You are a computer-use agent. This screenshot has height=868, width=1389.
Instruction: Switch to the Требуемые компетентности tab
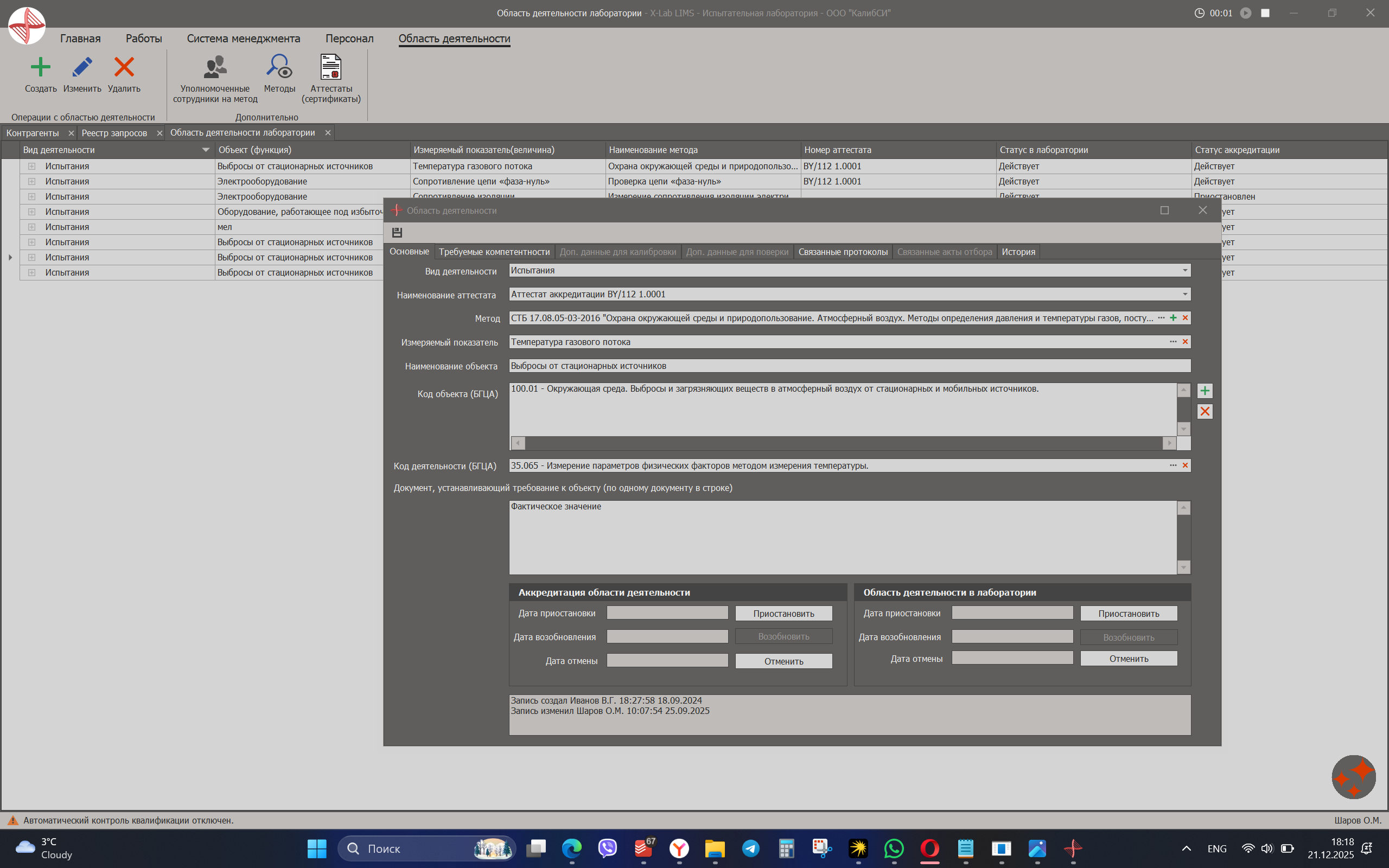tap(494, 252)
